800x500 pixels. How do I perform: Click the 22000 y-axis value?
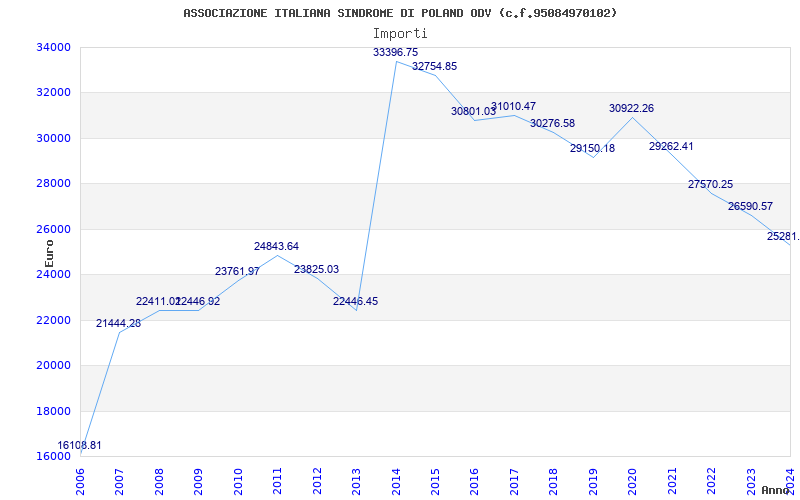coord(53,320)
